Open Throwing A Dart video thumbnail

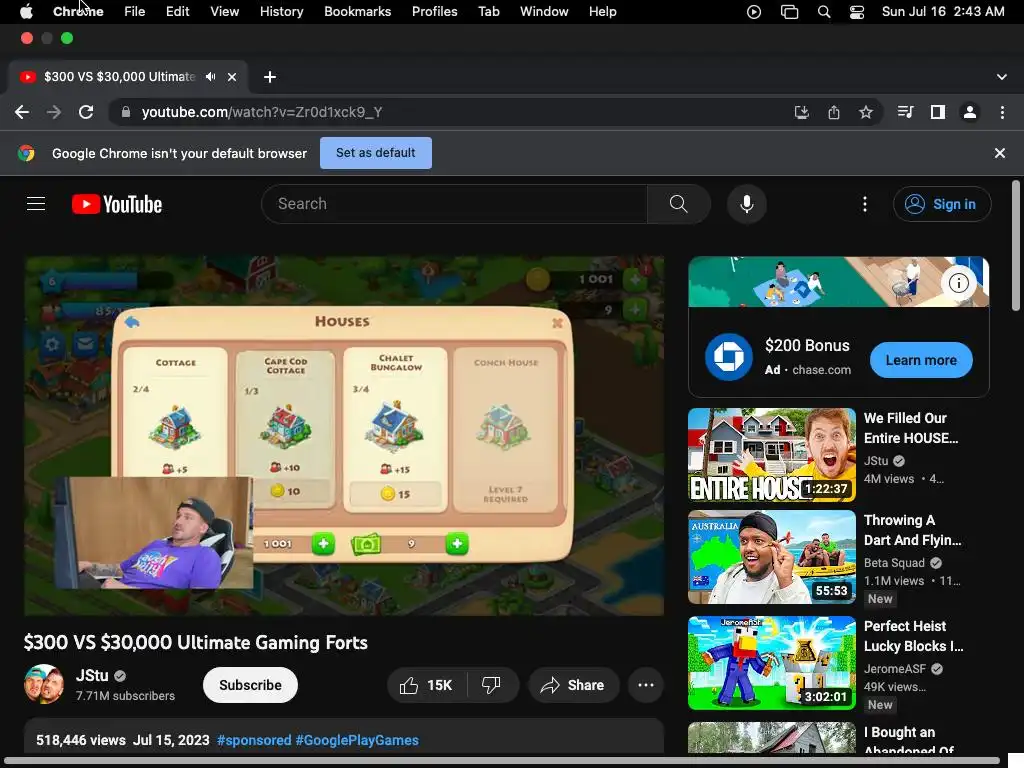coord(771,556)
